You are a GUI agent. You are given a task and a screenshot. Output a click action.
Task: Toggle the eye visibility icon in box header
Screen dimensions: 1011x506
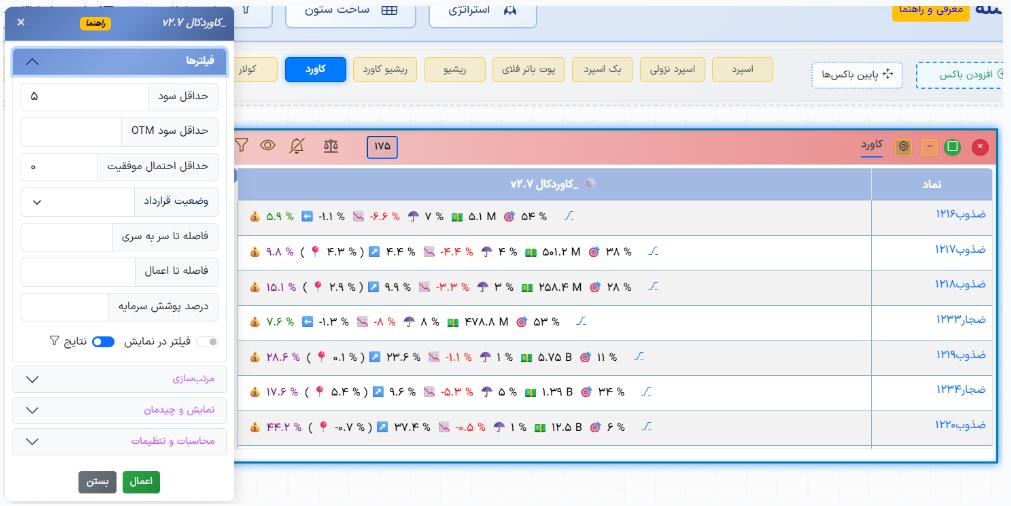point(268,146)
